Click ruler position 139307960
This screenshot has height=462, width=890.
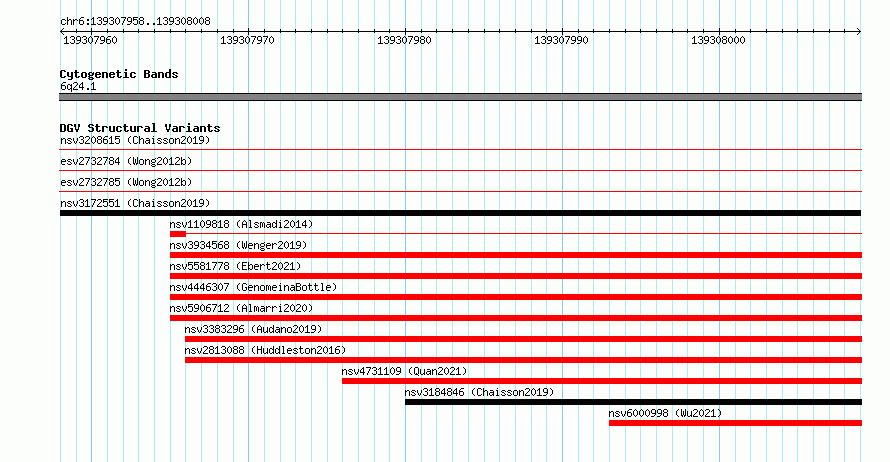click(x=90, y=40)
